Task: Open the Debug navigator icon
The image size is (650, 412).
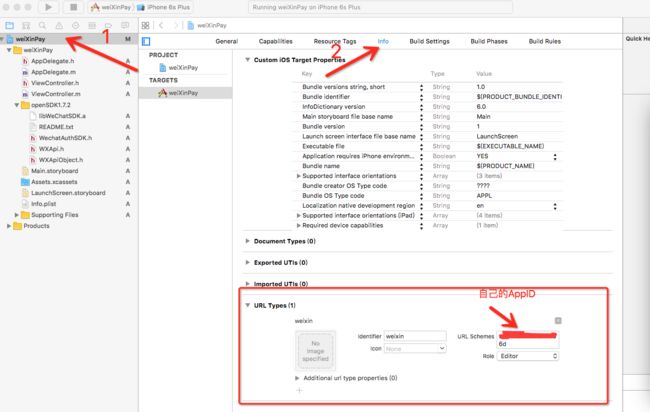Action: pyautogui.click(x=92, y=25)
